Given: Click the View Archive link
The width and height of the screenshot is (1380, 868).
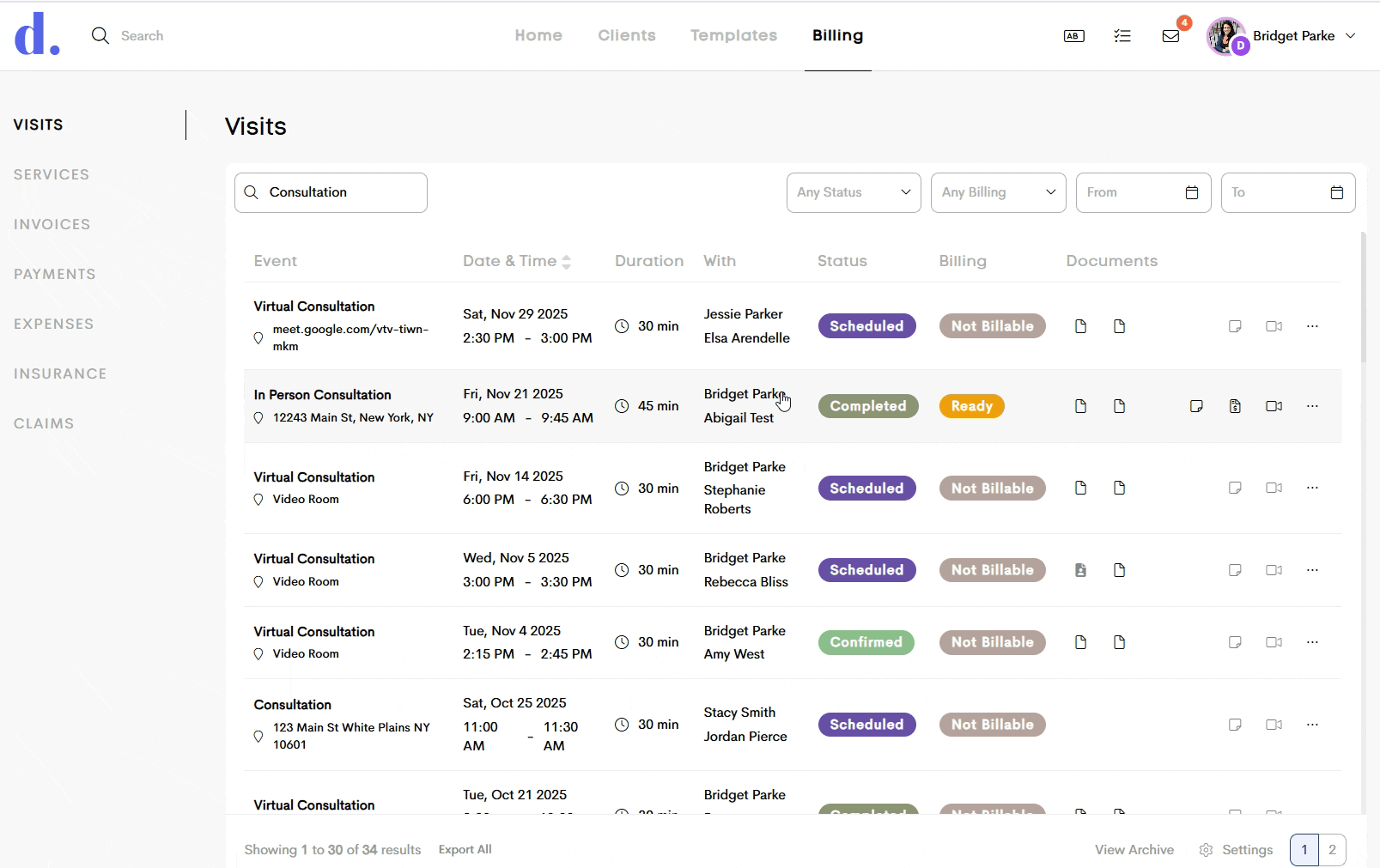Looking at the screenshot, I should (1134, 850).
